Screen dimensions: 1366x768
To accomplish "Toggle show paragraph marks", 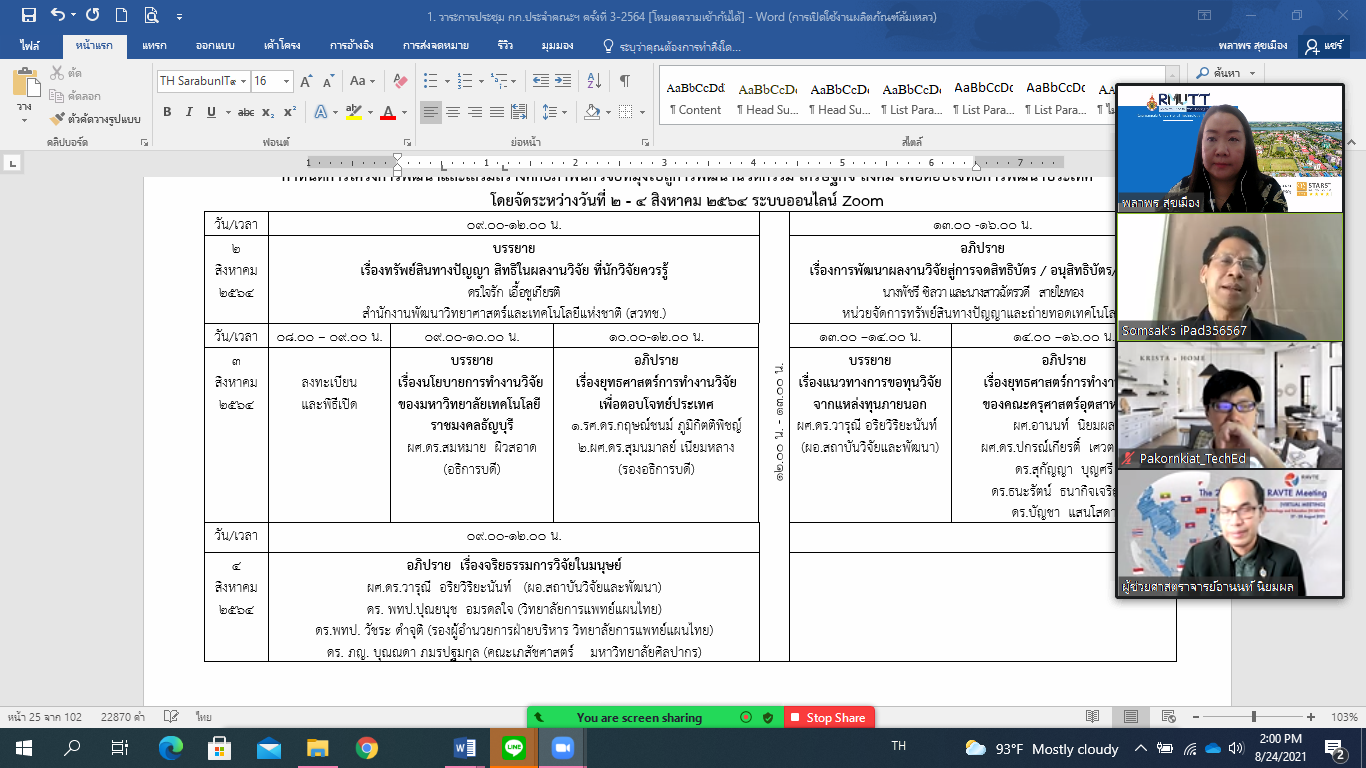I will pos(625,81).
